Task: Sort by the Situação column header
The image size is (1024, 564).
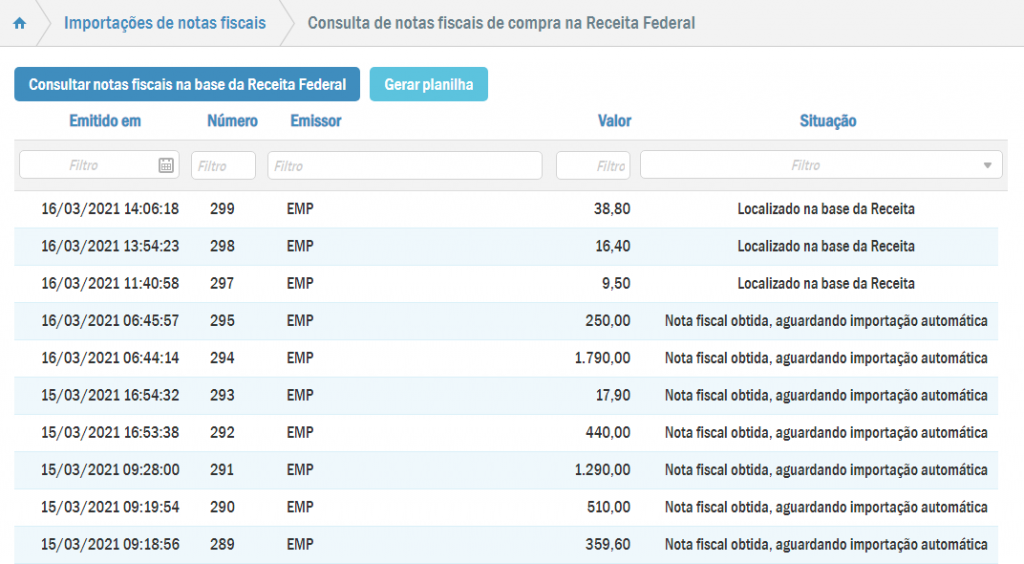Action: [827, 121]
